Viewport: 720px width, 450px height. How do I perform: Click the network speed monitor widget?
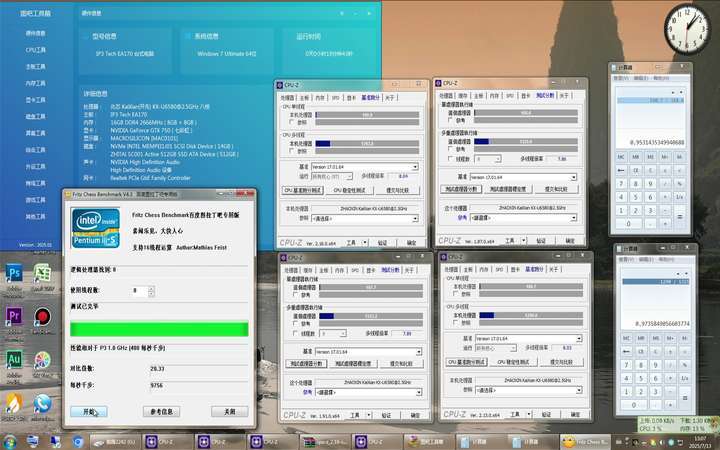click(677, 424)
